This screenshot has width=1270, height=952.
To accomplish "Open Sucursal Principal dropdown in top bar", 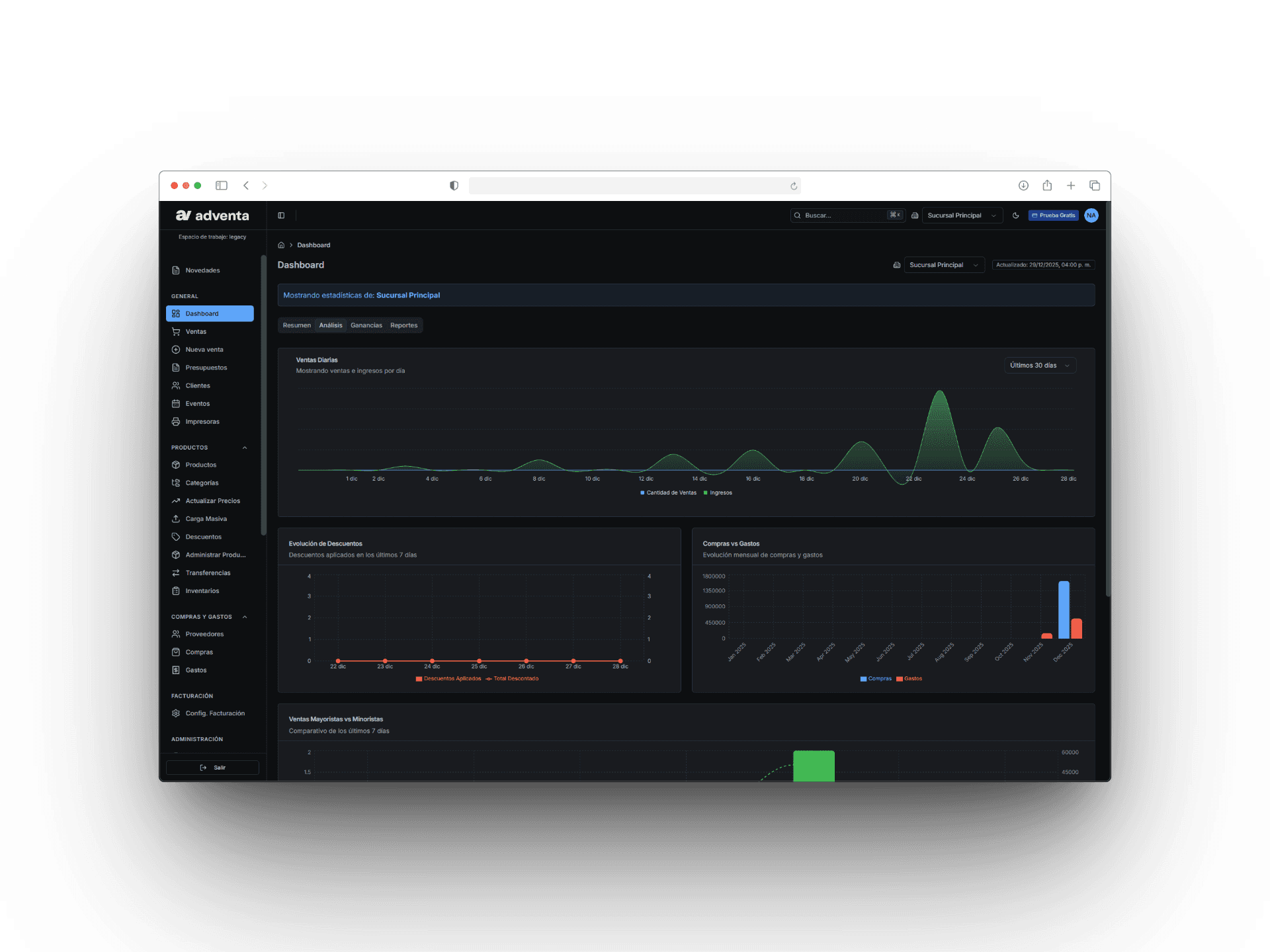I will pyautogui.click(x=962, y=216).
